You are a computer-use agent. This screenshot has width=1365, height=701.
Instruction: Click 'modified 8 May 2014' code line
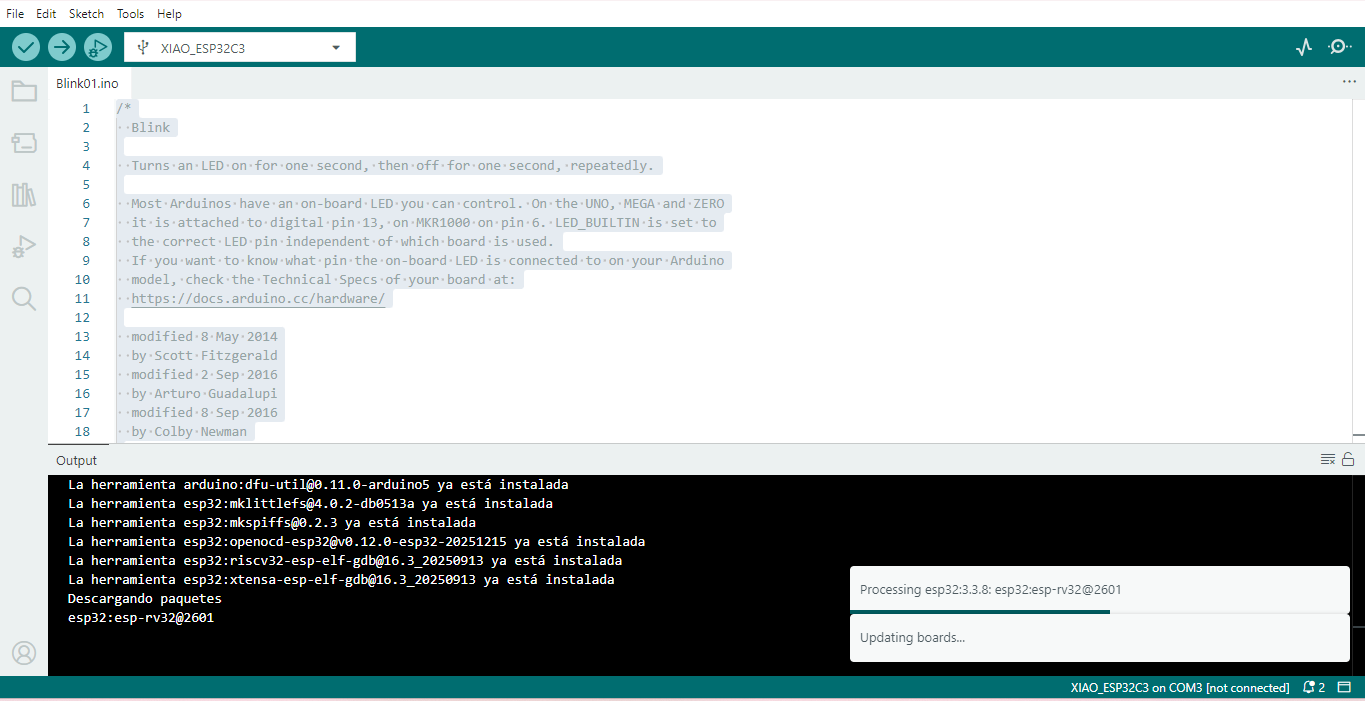(204, 336)
